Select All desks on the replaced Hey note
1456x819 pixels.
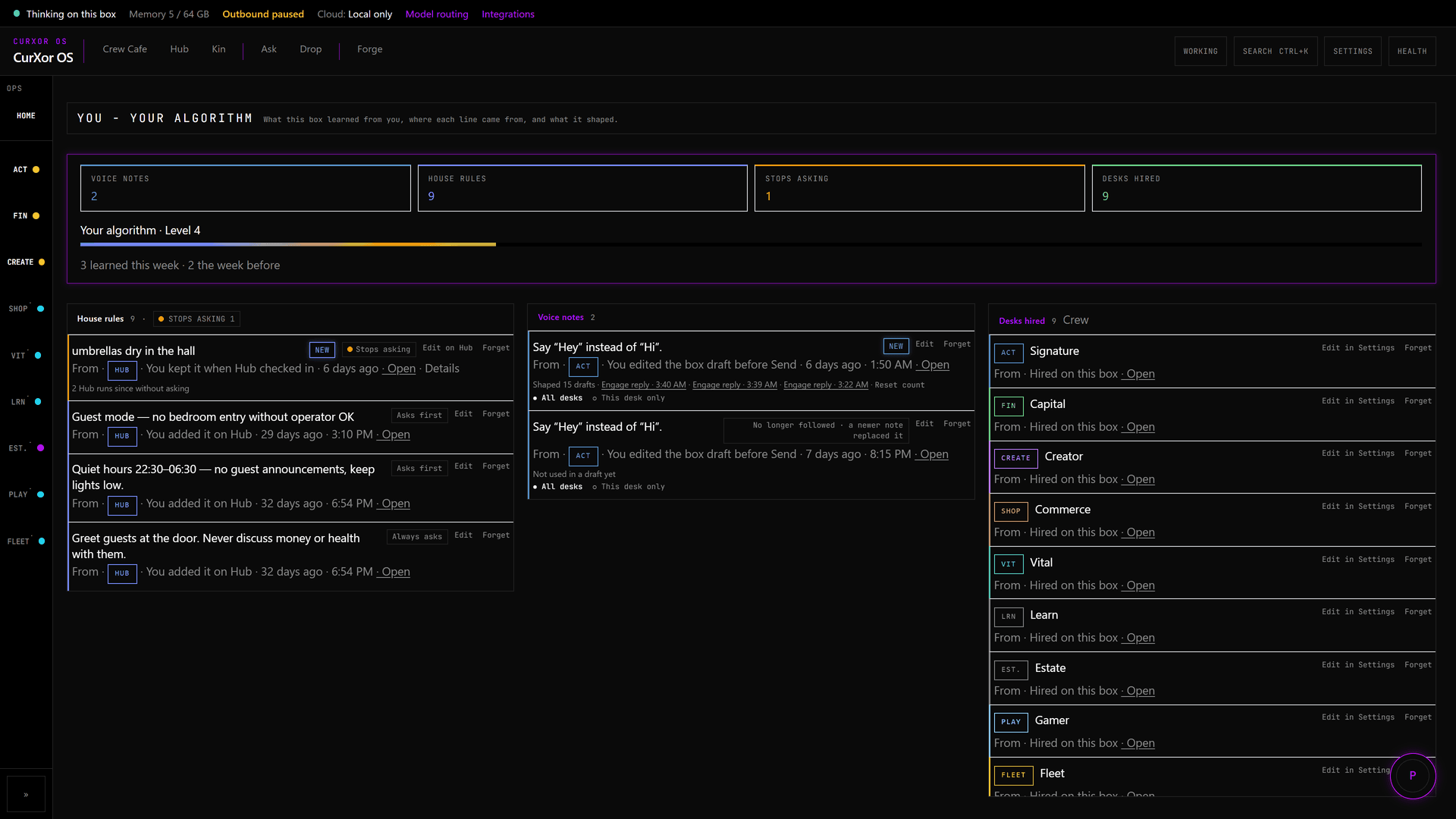pyautogui.click(x=557, y=487)
